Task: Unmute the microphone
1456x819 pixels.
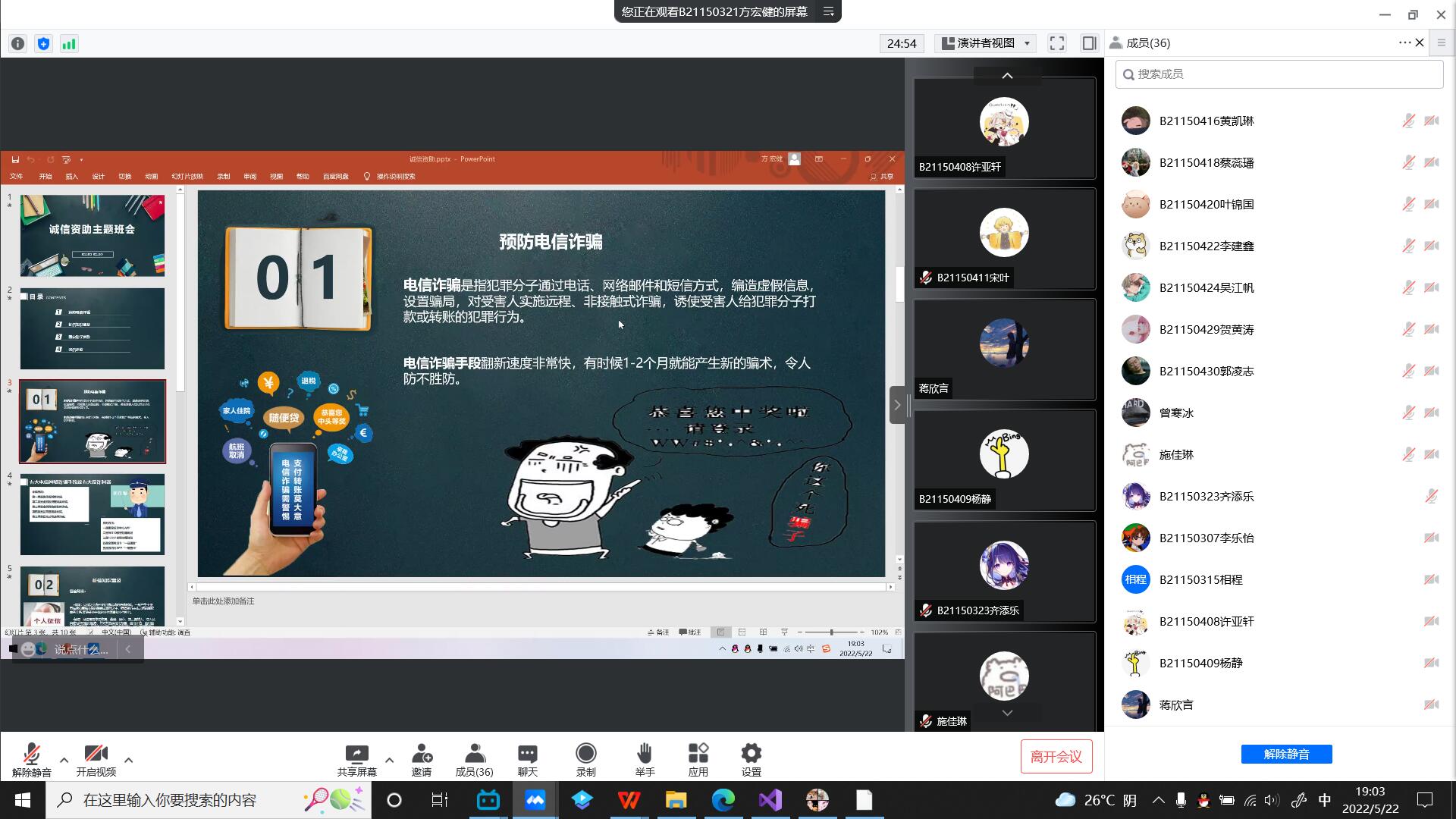Action: [x=32, y=755]
